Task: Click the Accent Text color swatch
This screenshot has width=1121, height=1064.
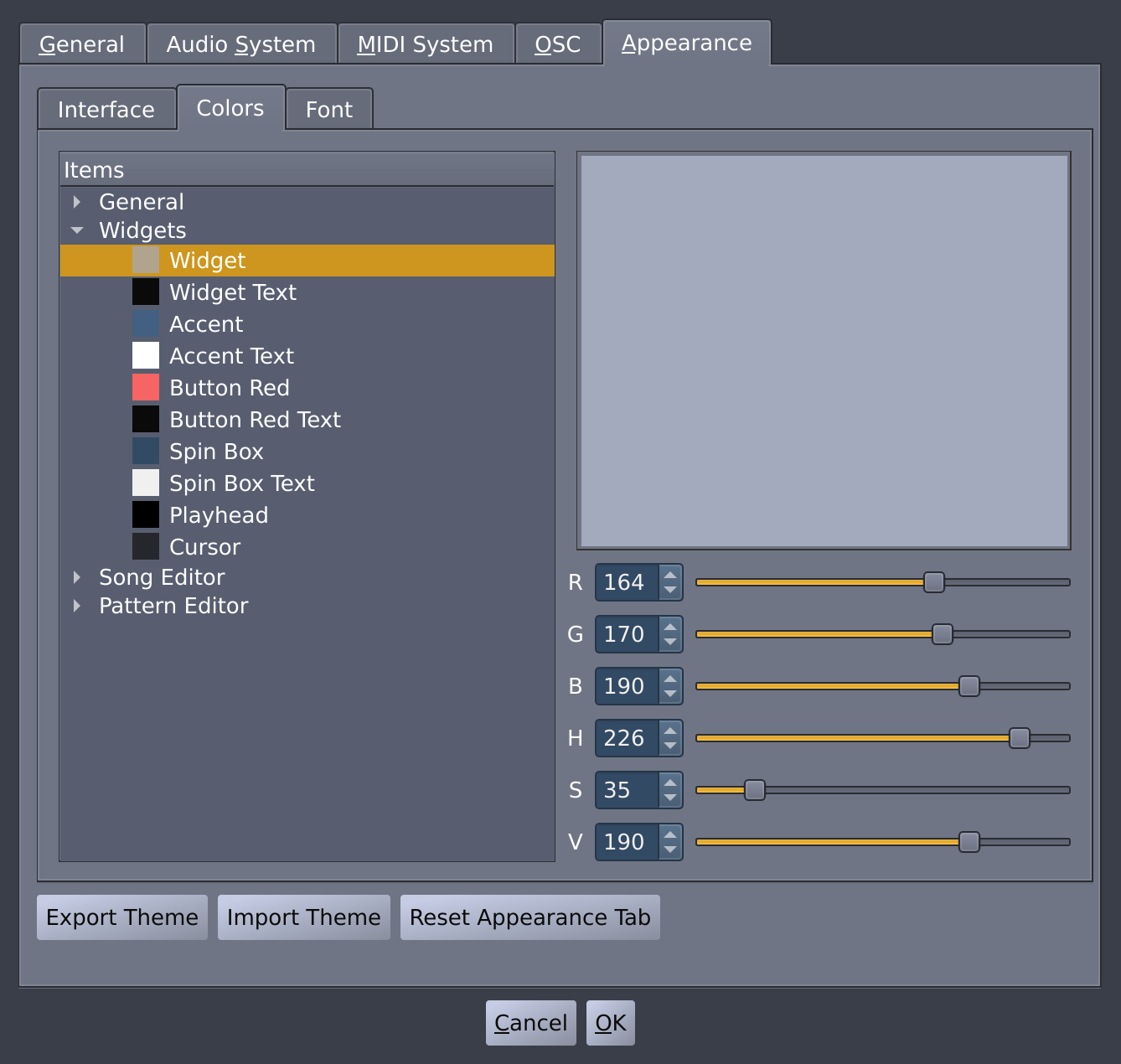Action: coord(145,355)
